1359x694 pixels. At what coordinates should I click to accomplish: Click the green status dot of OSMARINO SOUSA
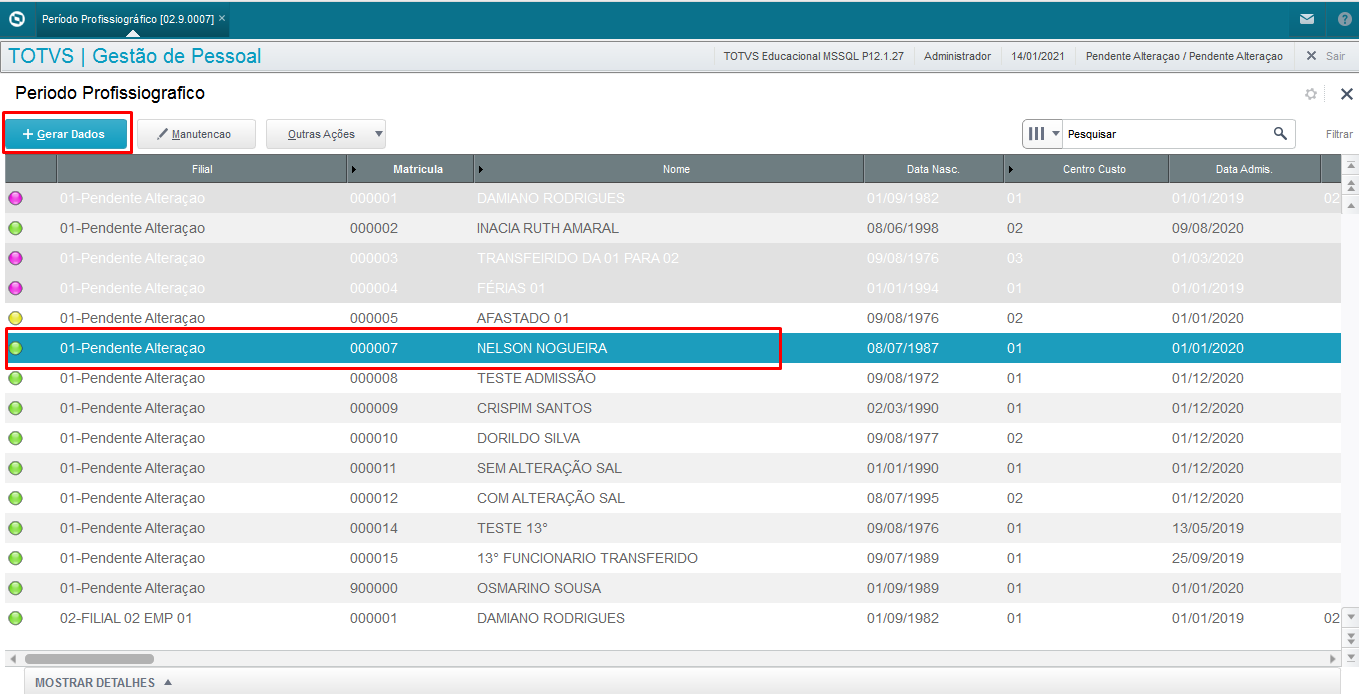pyautogui.click(x=15, y=588)
